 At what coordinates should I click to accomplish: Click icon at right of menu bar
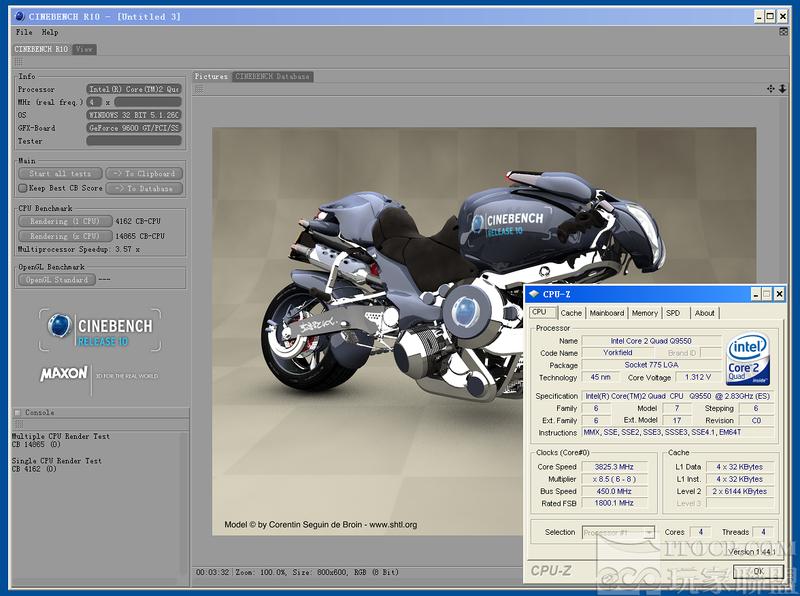point(783,32)
